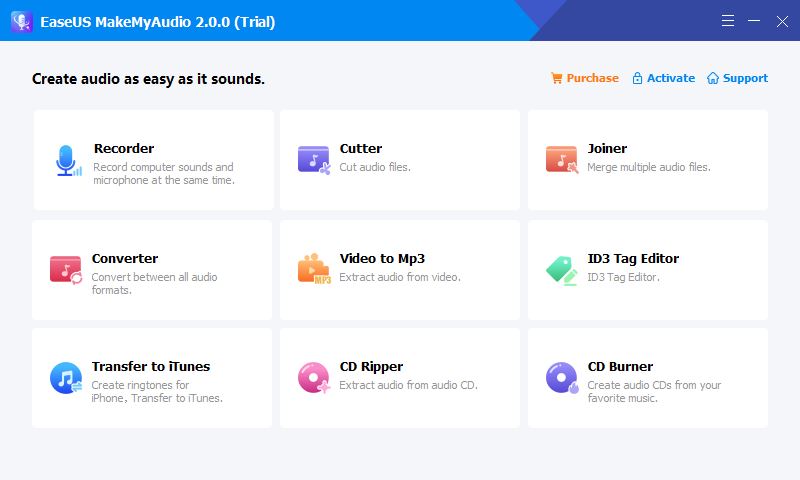Click the CD Ripper pink disc icon

(314, 377)
